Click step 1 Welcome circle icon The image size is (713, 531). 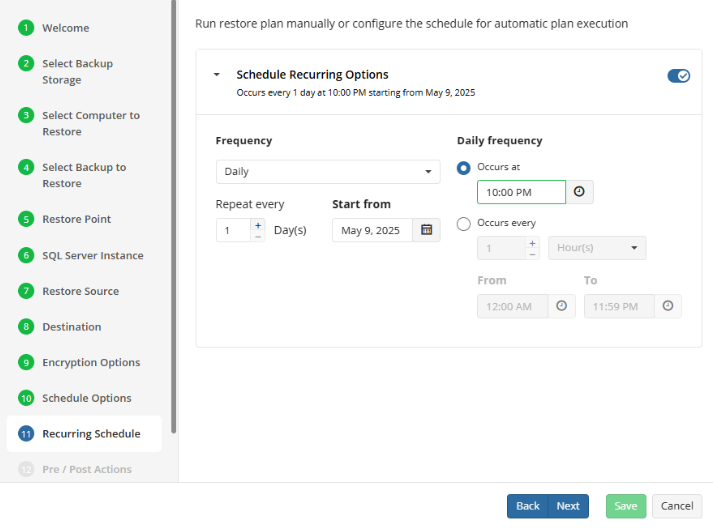click(x=26, y=28)
